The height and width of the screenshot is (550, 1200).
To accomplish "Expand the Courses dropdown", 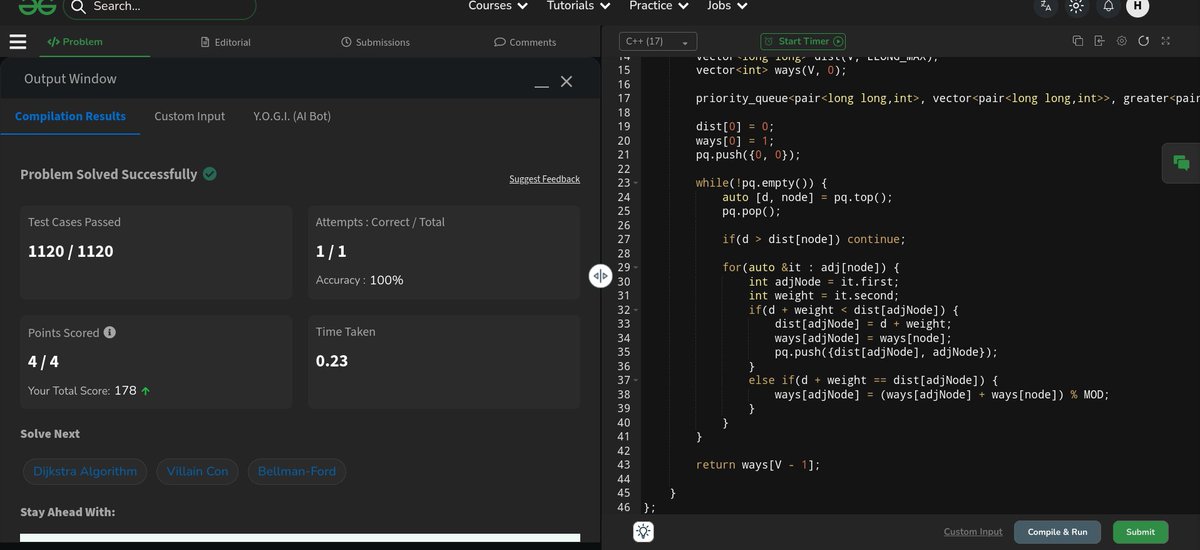I will (x=497, y=6).
